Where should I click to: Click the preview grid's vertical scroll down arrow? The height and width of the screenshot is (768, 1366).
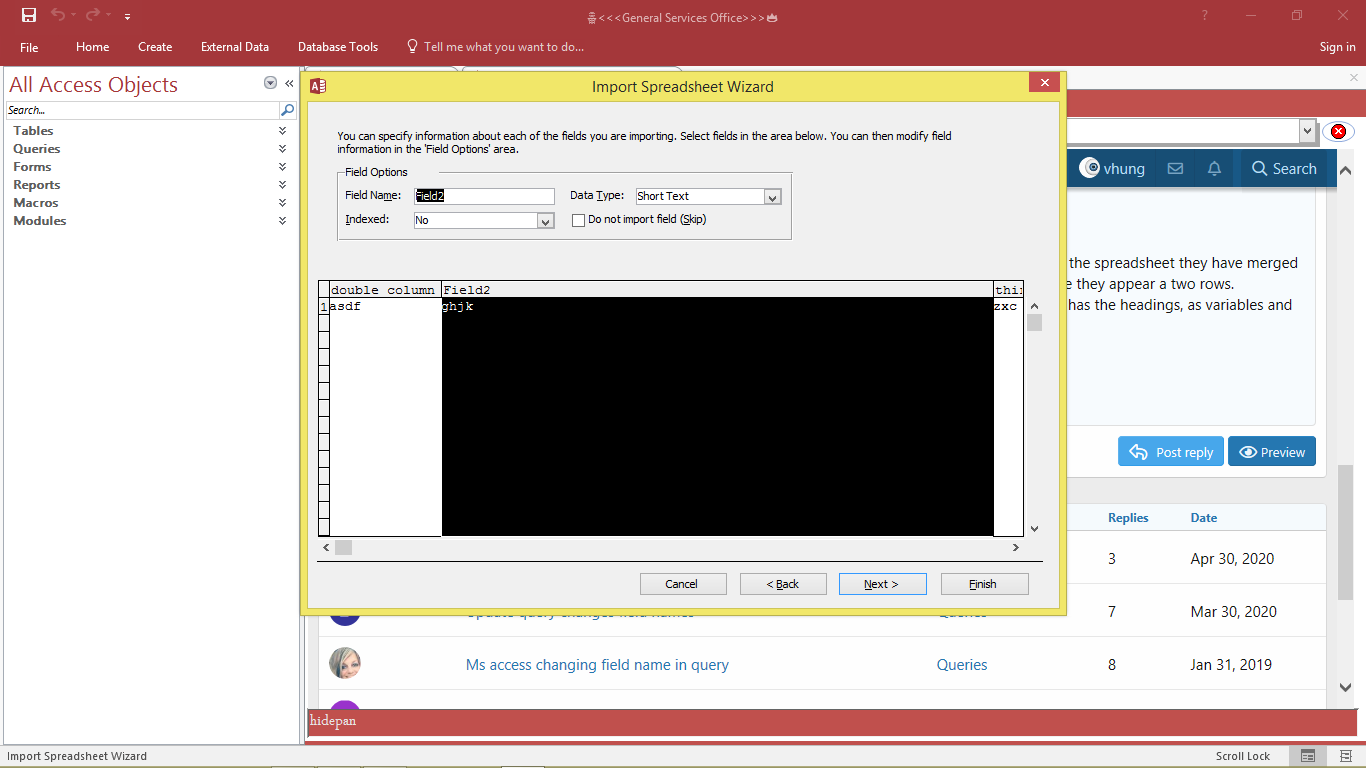1035,529
